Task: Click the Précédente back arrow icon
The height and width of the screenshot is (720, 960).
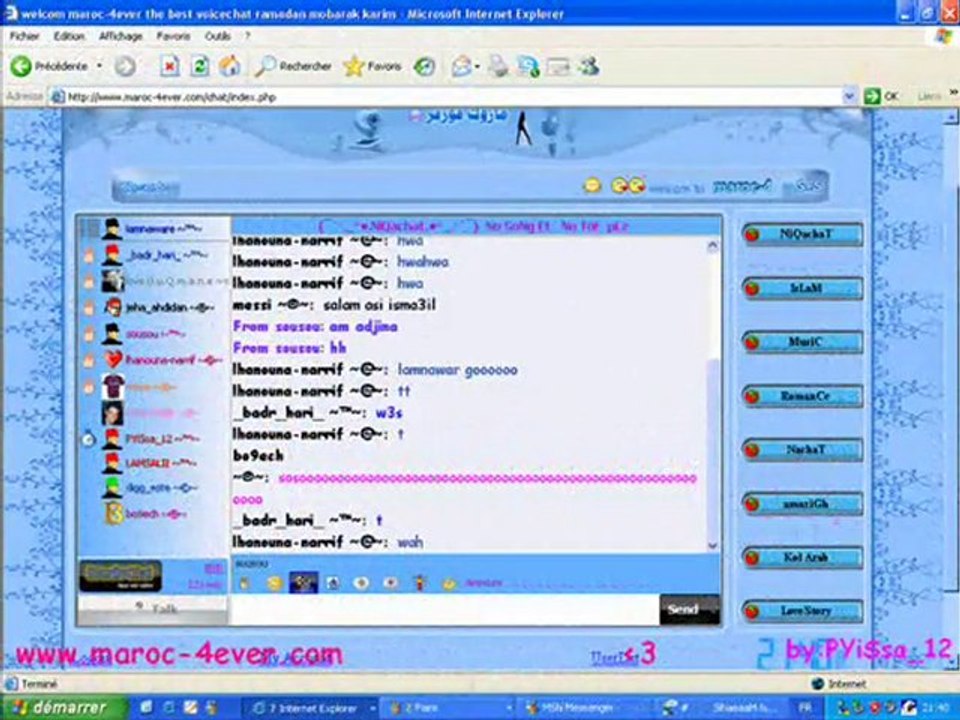Action: [x=21, y=66]
